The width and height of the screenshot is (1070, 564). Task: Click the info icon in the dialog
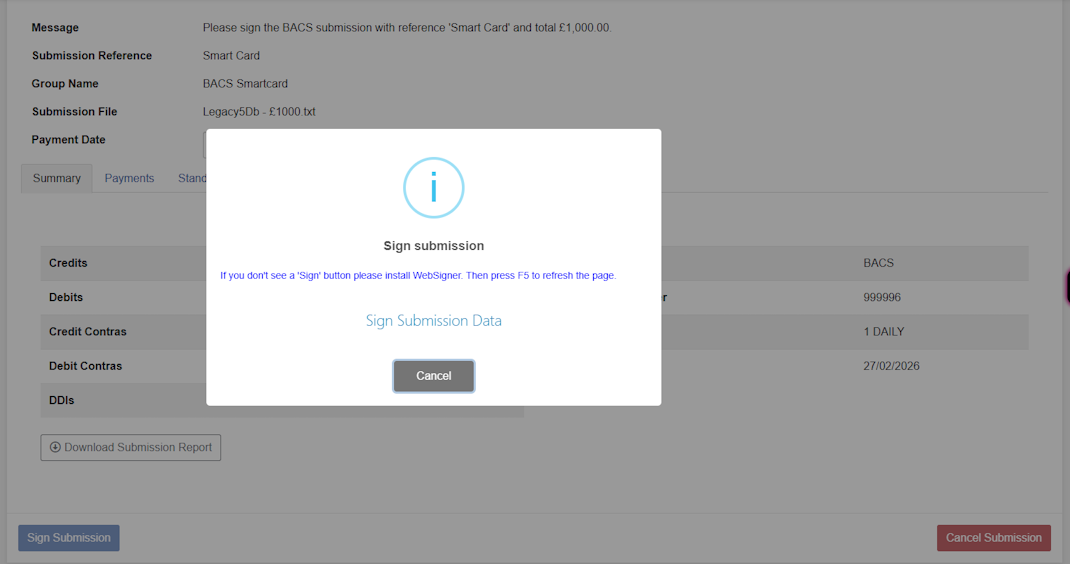433,187
